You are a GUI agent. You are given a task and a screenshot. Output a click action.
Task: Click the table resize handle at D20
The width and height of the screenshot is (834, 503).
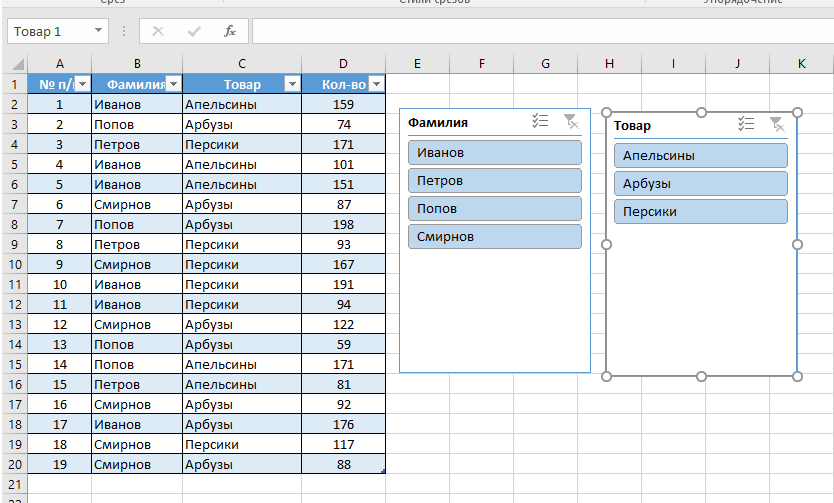(383, 471)
